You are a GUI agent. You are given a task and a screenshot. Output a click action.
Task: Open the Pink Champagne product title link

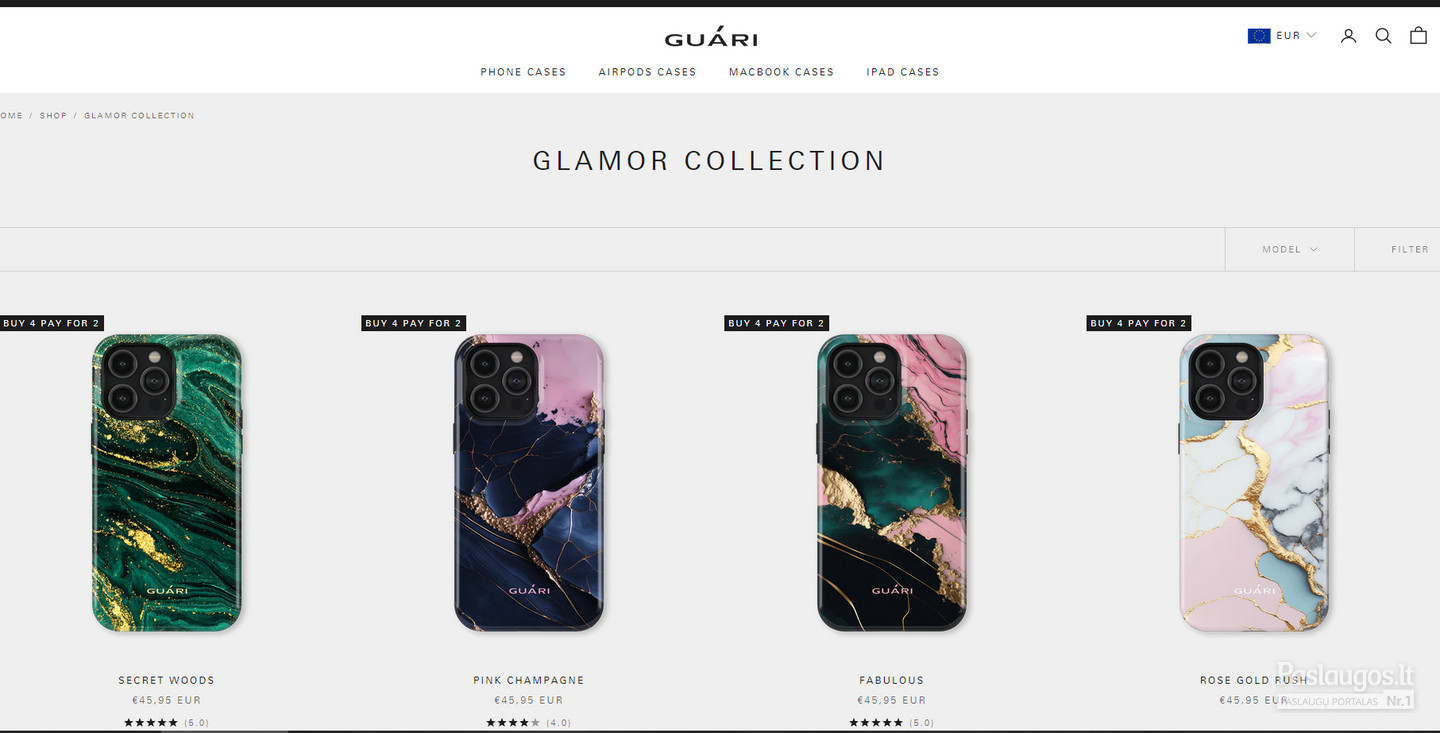pos(529,680)
